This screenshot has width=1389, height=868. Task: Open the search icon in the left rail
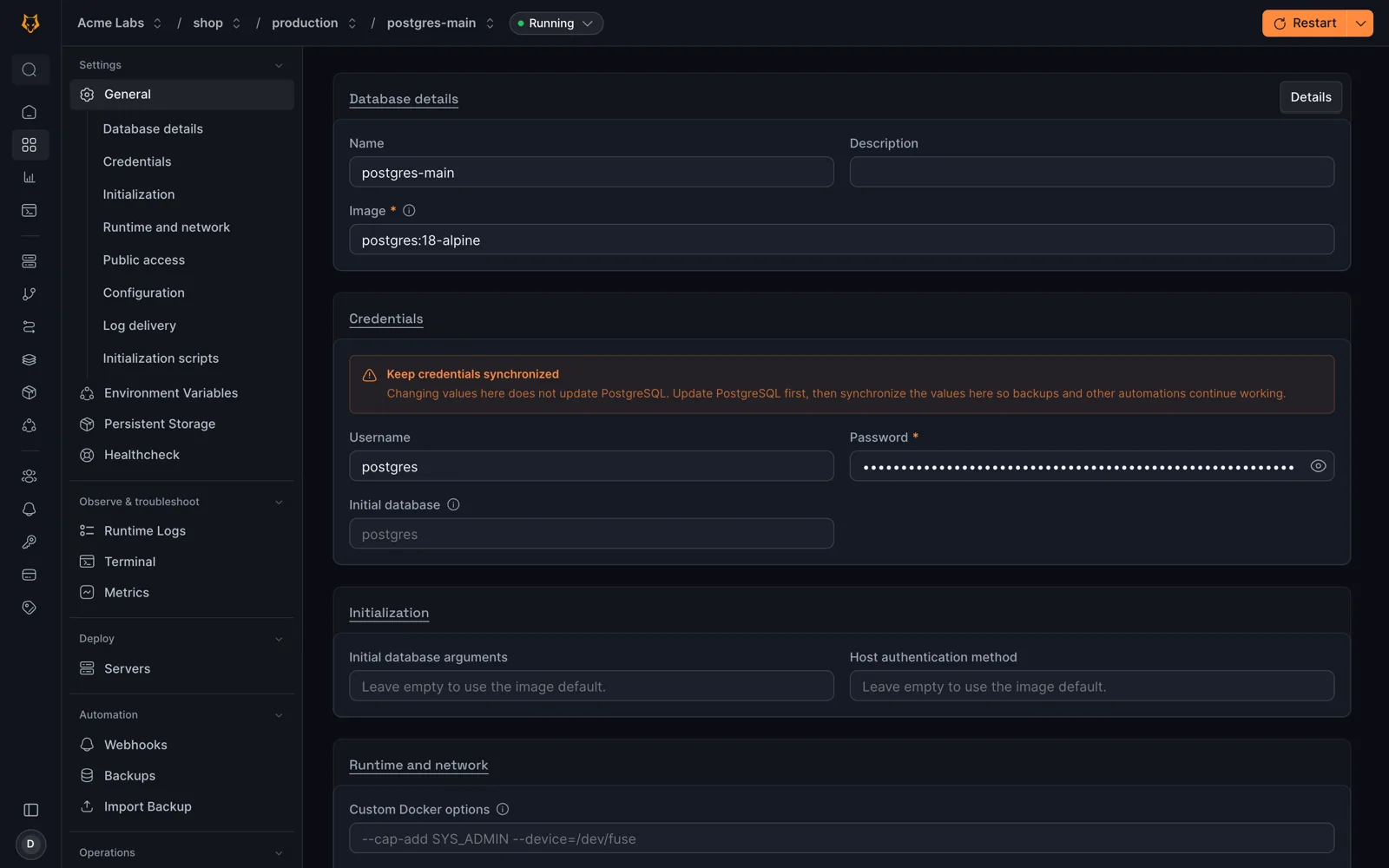pyautogui.click(x=30, y=69)
